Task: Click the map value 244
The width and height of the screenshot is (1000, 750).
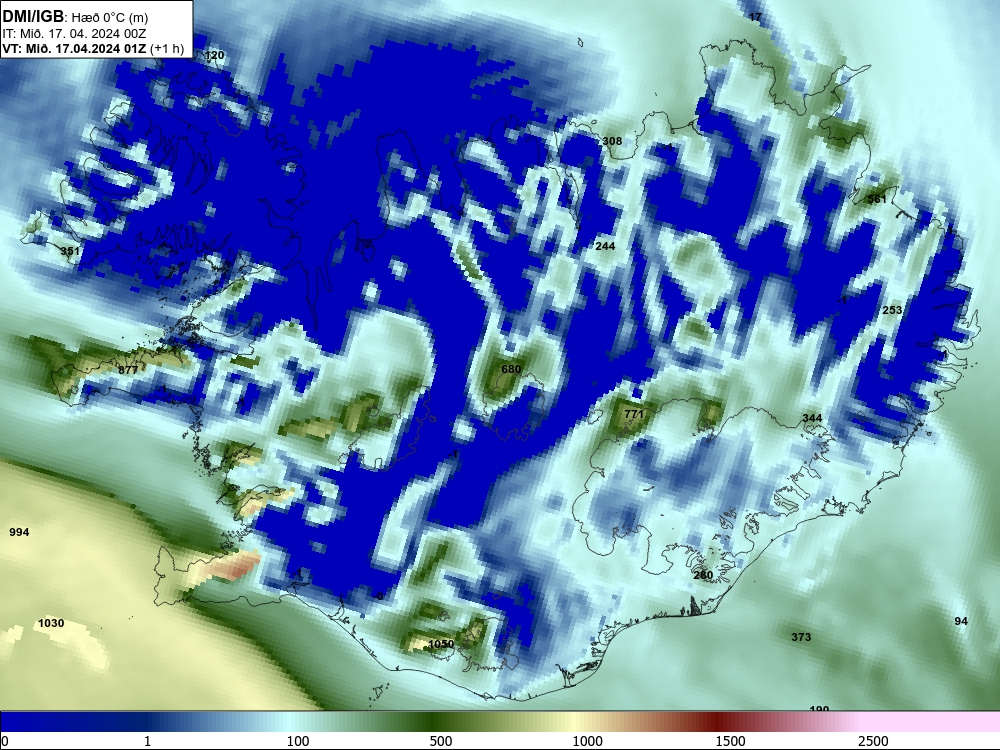Action: (x=605, y=246)
